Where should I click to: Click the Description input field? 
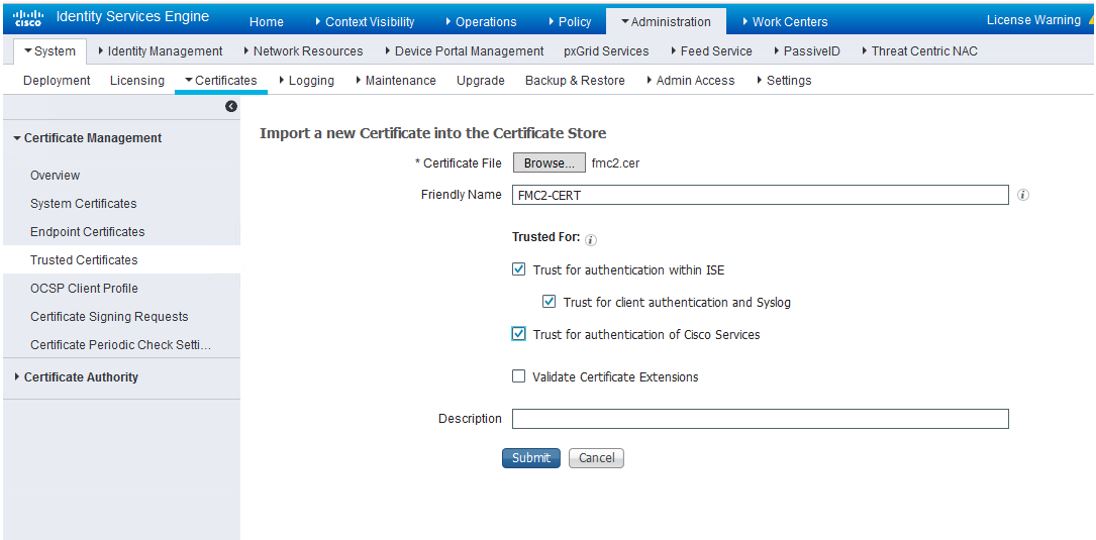pos(760,418)
